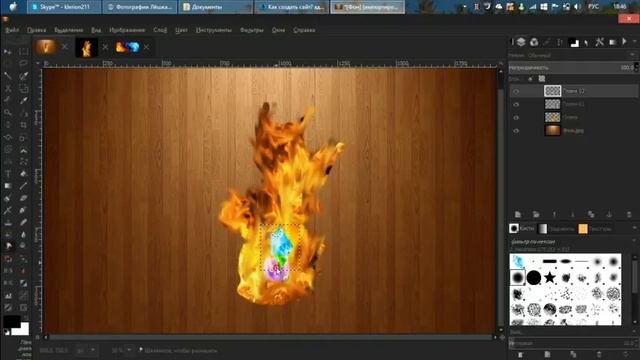Click the black foreground color swatch
Viewport: 640px width, 360px height.
click(x=12, y=322)
